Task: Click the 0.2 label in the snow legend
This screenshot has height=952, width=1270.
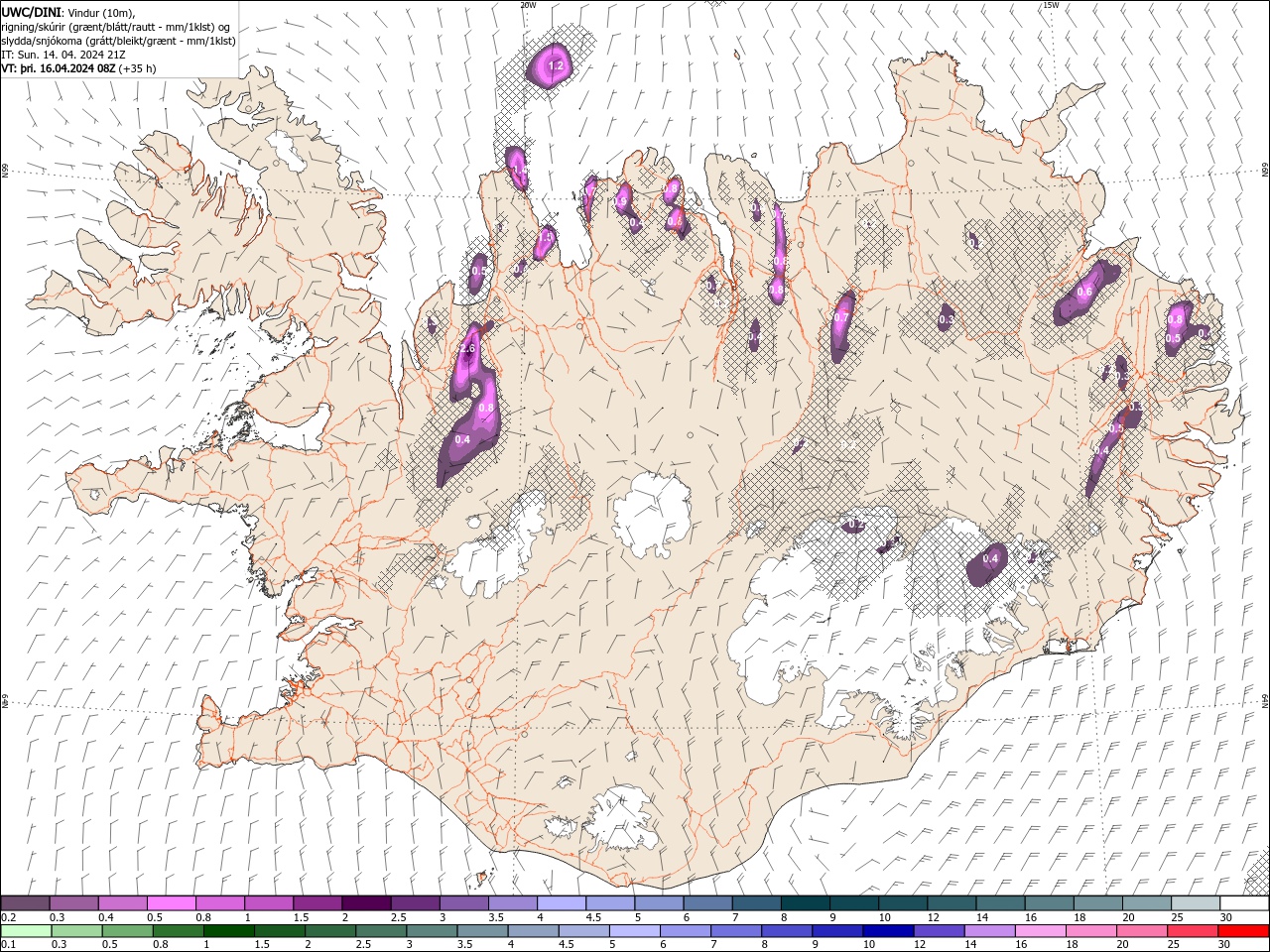Action: pos(8,917)
